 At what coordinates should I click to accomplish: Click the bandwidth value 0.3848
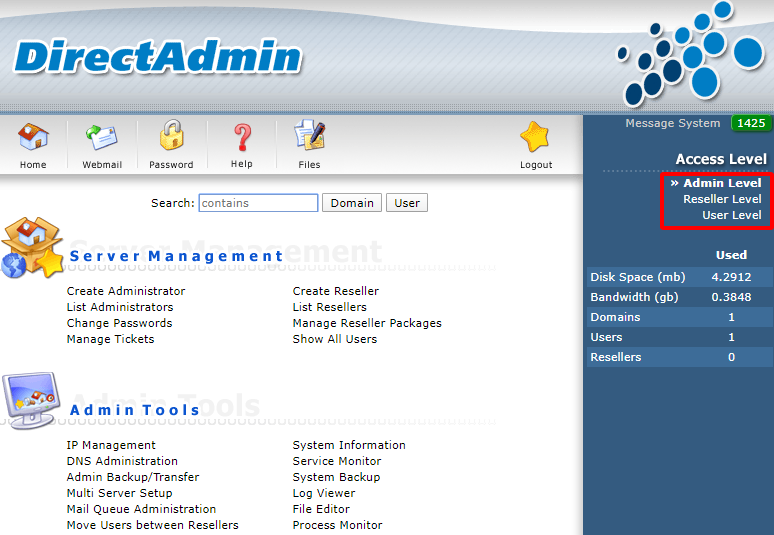731,297
